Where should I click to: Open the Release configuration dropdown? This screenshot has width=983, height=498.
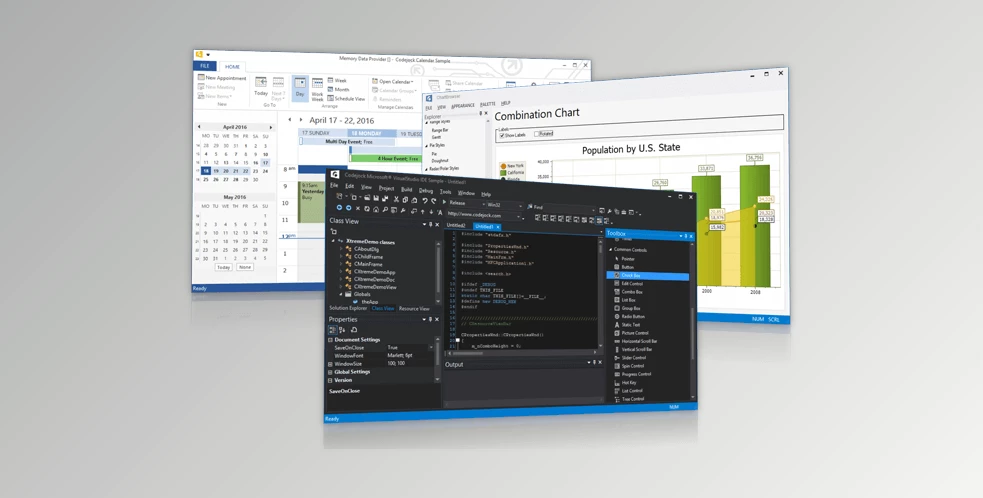click(x=483, y=204)
